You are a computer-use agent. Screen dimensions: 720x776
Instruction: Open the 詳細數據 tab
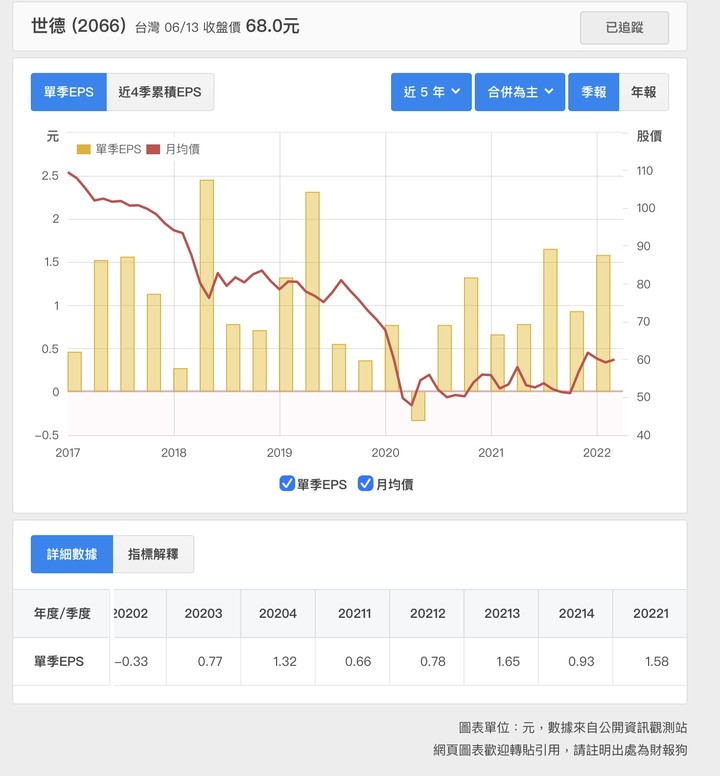coord(72,554)
